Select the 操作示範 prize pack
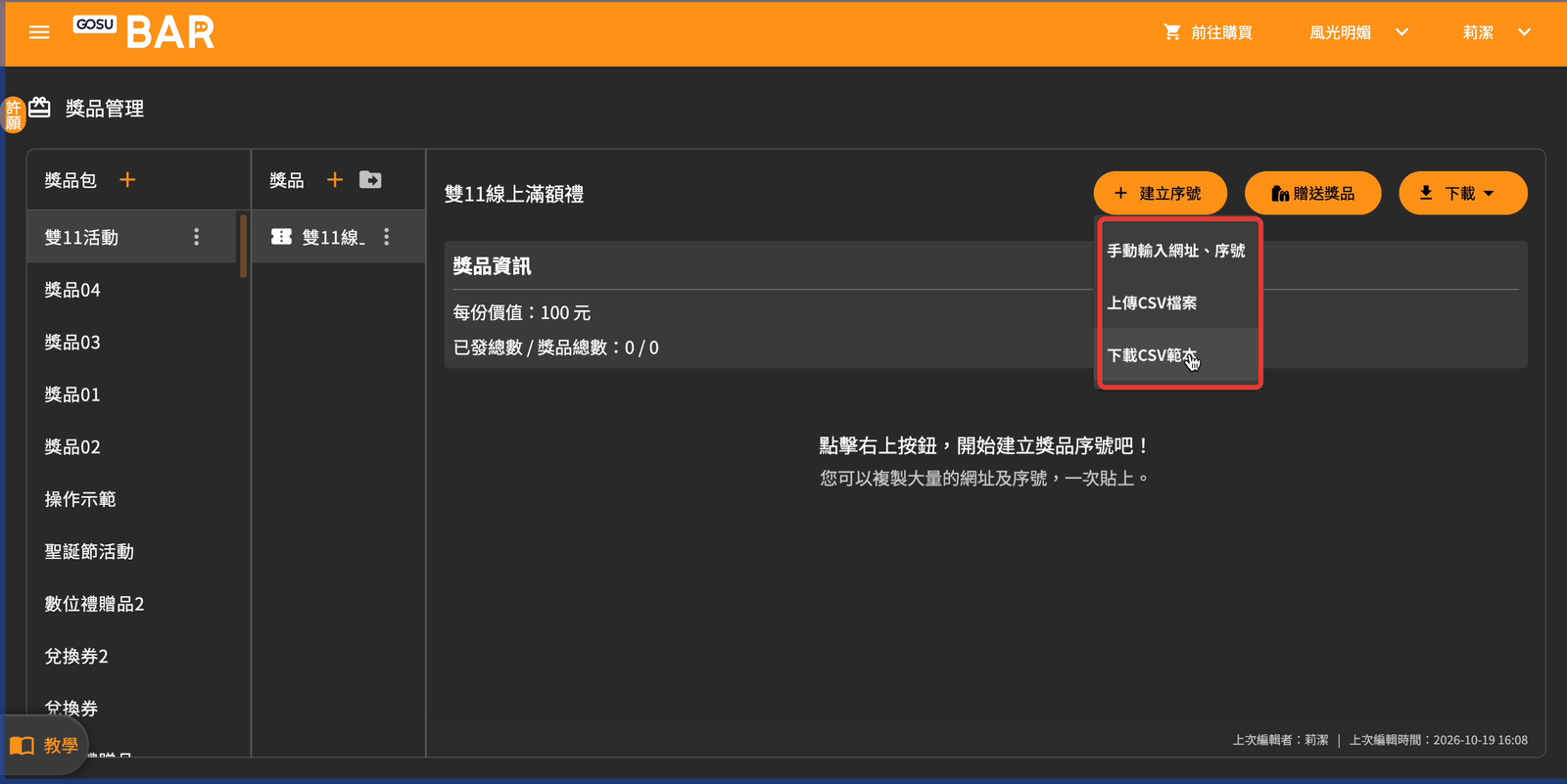Viewport: 1567px width, 784px height. (132, 499)
